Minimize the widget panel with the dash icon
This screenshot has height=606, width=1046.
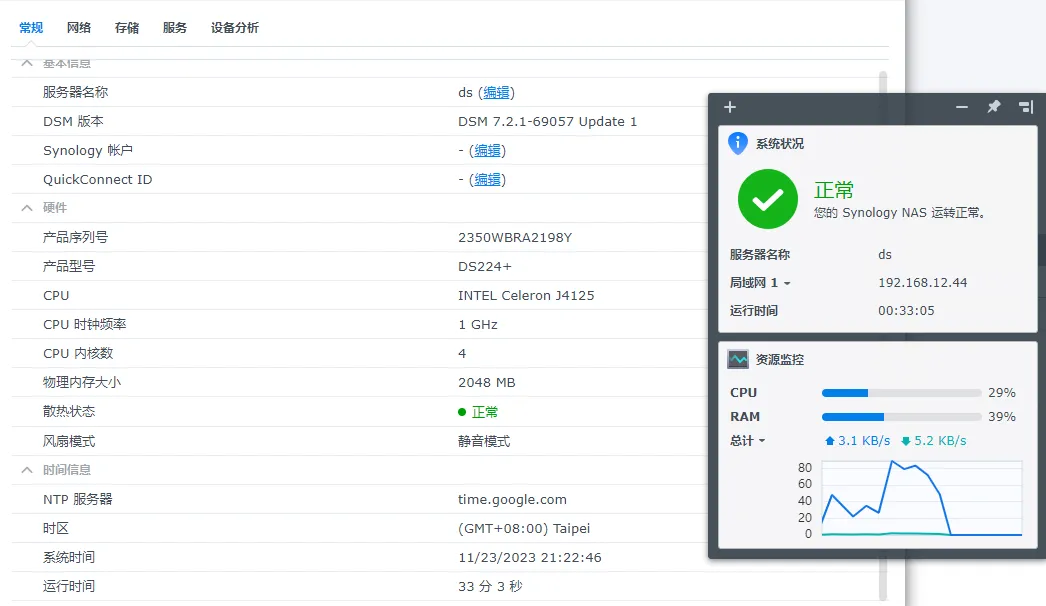pyautogui.click(x=962, y=107)
